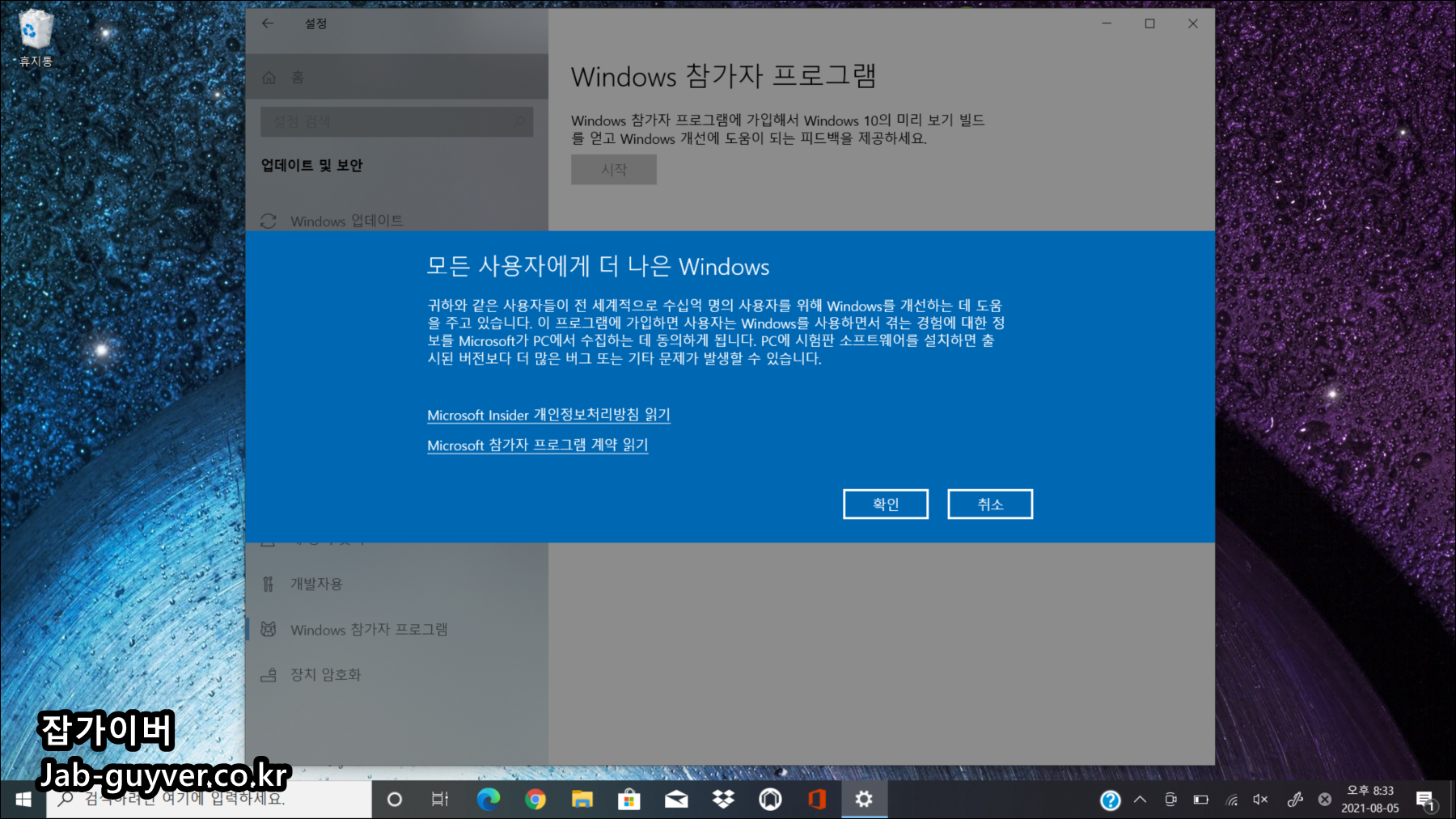Click the magnifier icon in 설정 검색 box
1456x819 pixels.
(518, 122)
